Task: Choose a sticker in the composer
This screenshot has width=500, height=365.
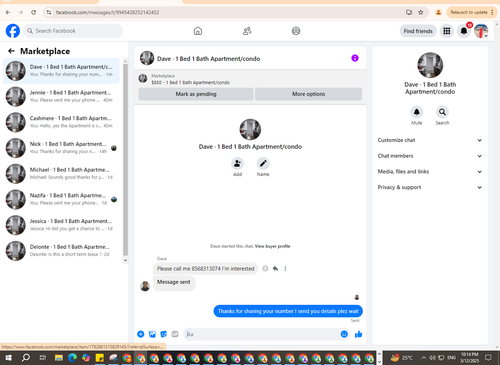Action: click(164, 334)
